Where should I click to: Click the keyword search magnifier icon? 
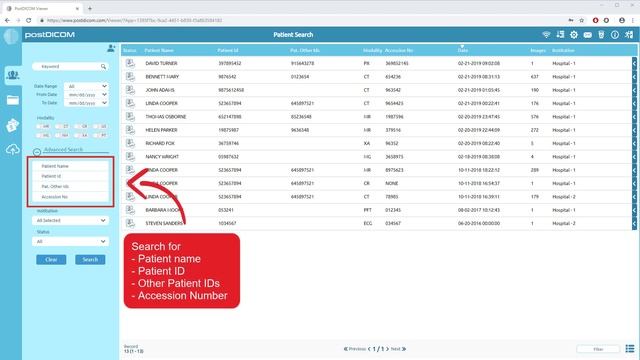104,66
